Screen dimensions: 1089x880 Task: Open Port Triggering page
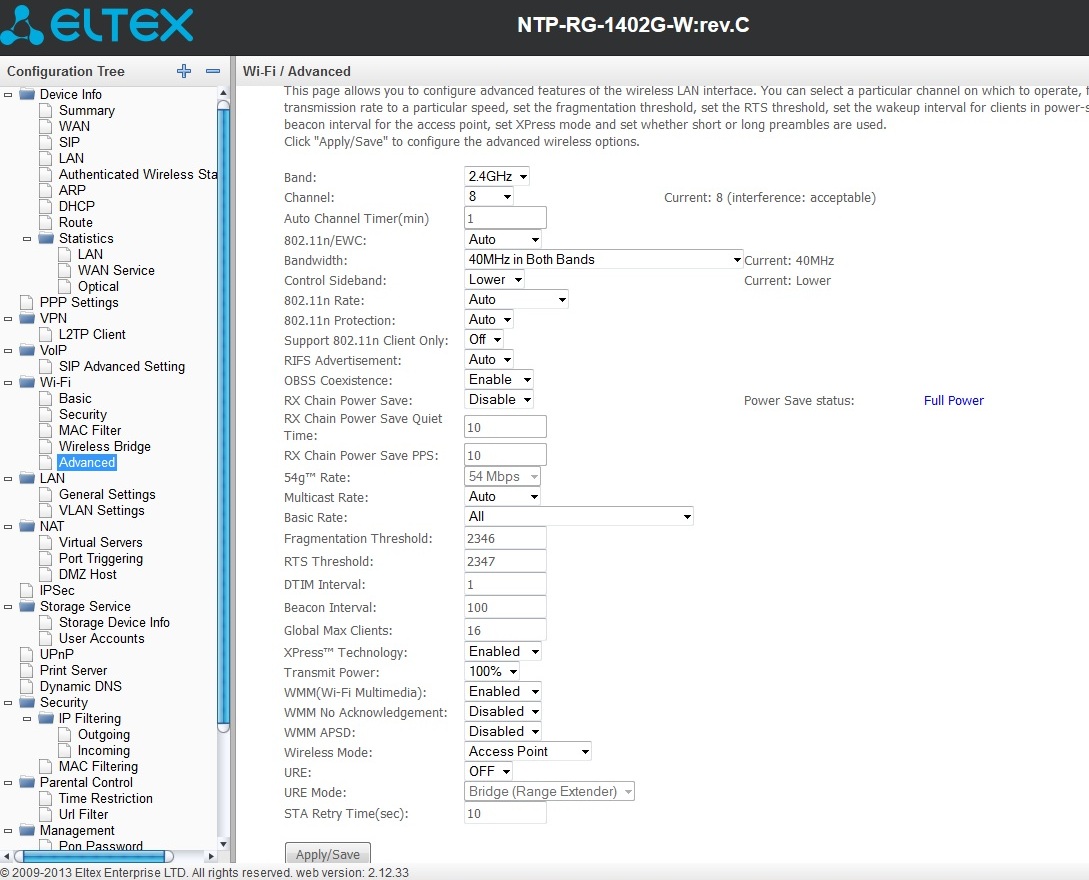tap(101, 558)
